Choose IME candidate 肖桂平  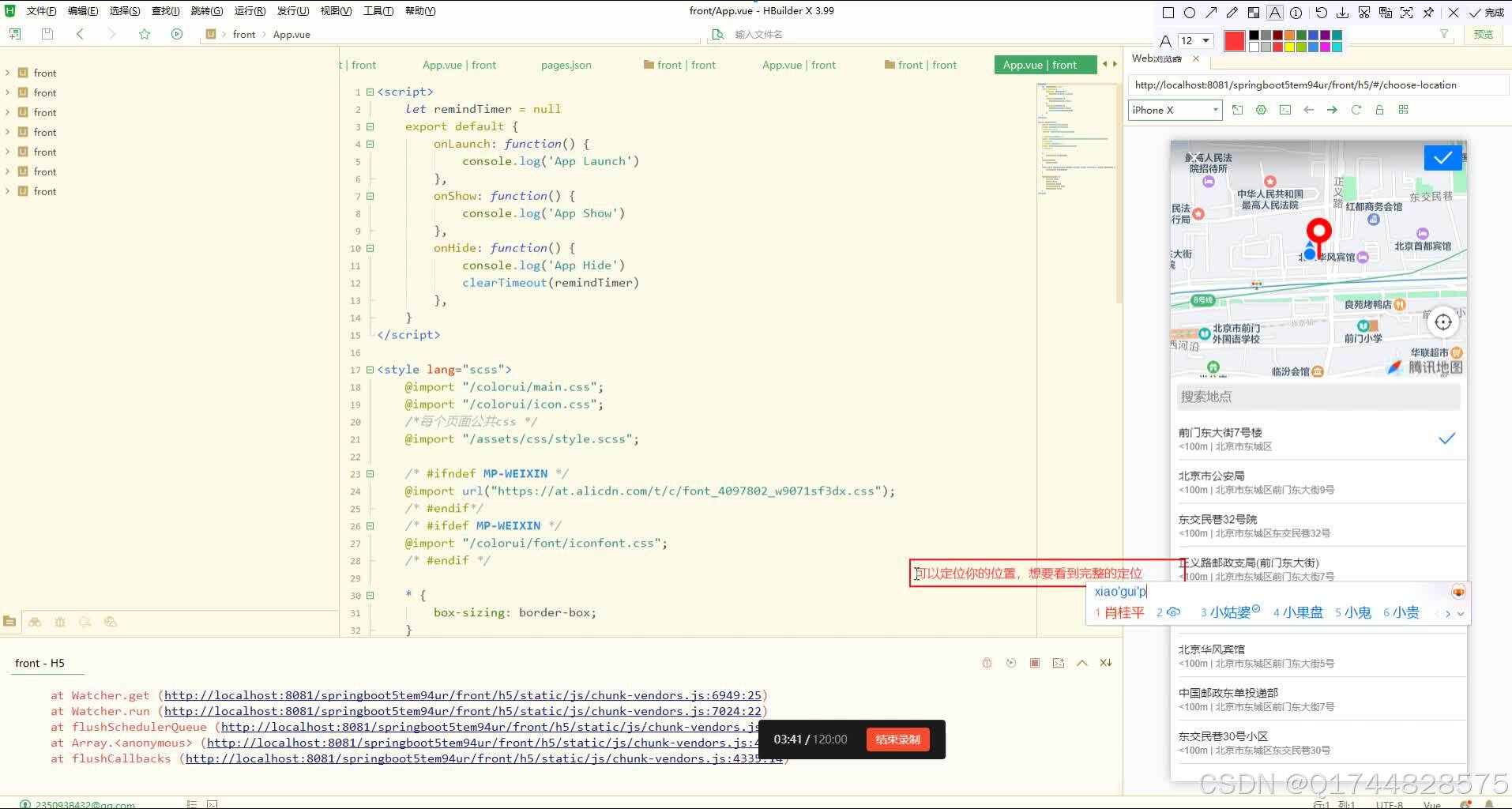1119,612
